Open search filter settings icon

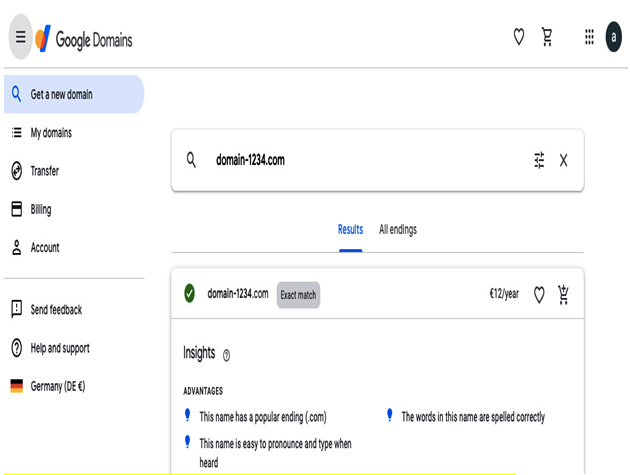(539, 160)
